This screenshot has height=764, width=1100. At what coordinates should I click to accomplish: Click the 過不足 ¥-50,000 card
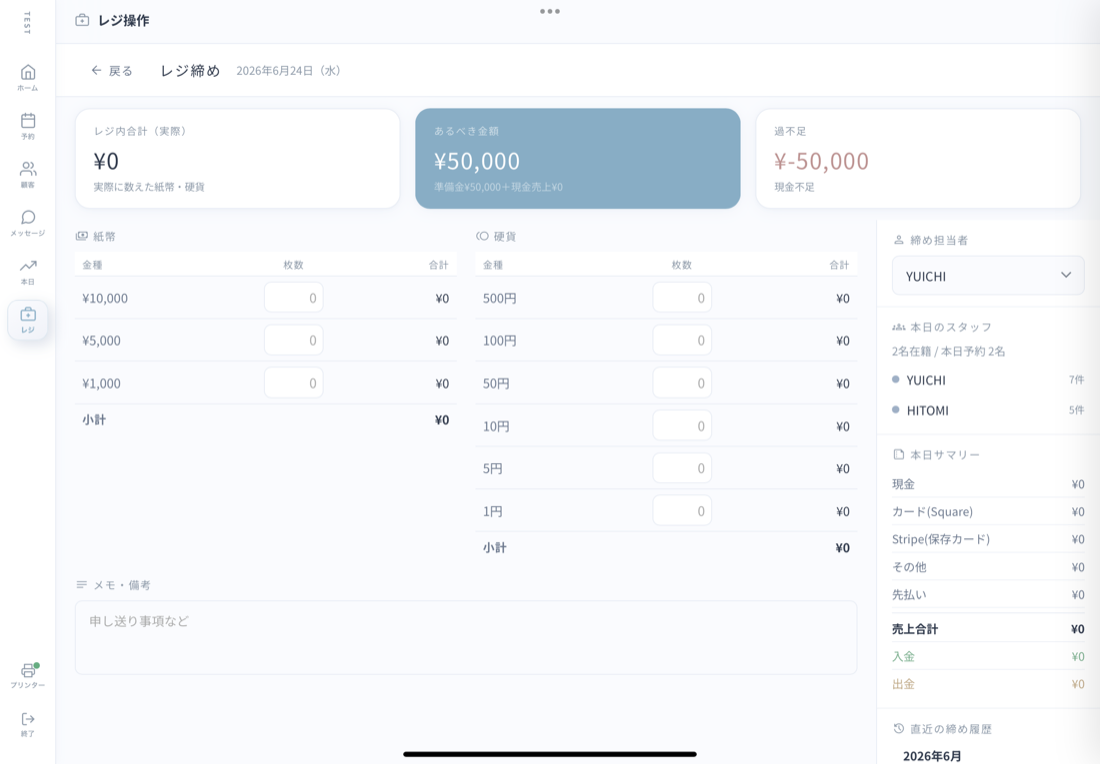(918, 159)
